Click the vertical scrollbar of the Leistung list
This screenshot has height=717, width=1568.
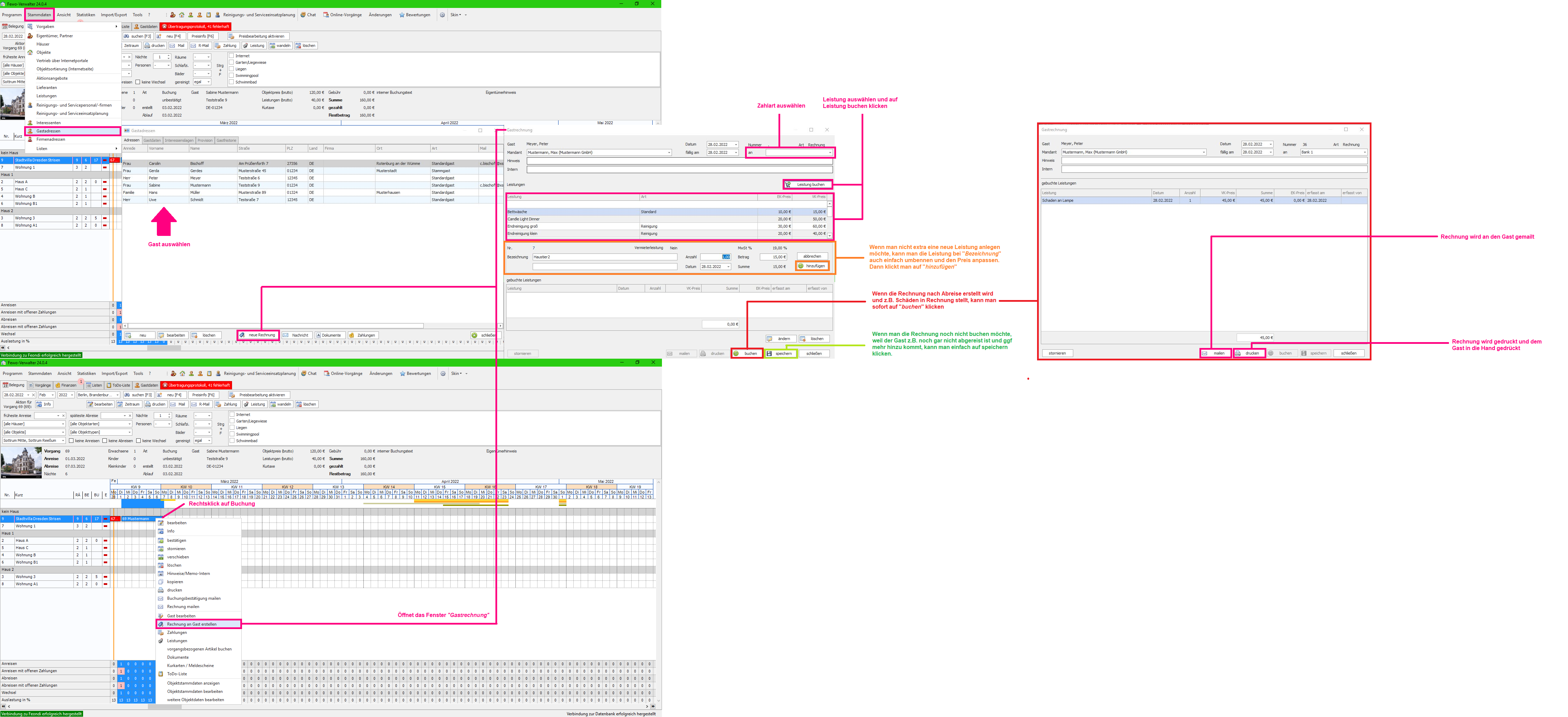coord(830,219)
